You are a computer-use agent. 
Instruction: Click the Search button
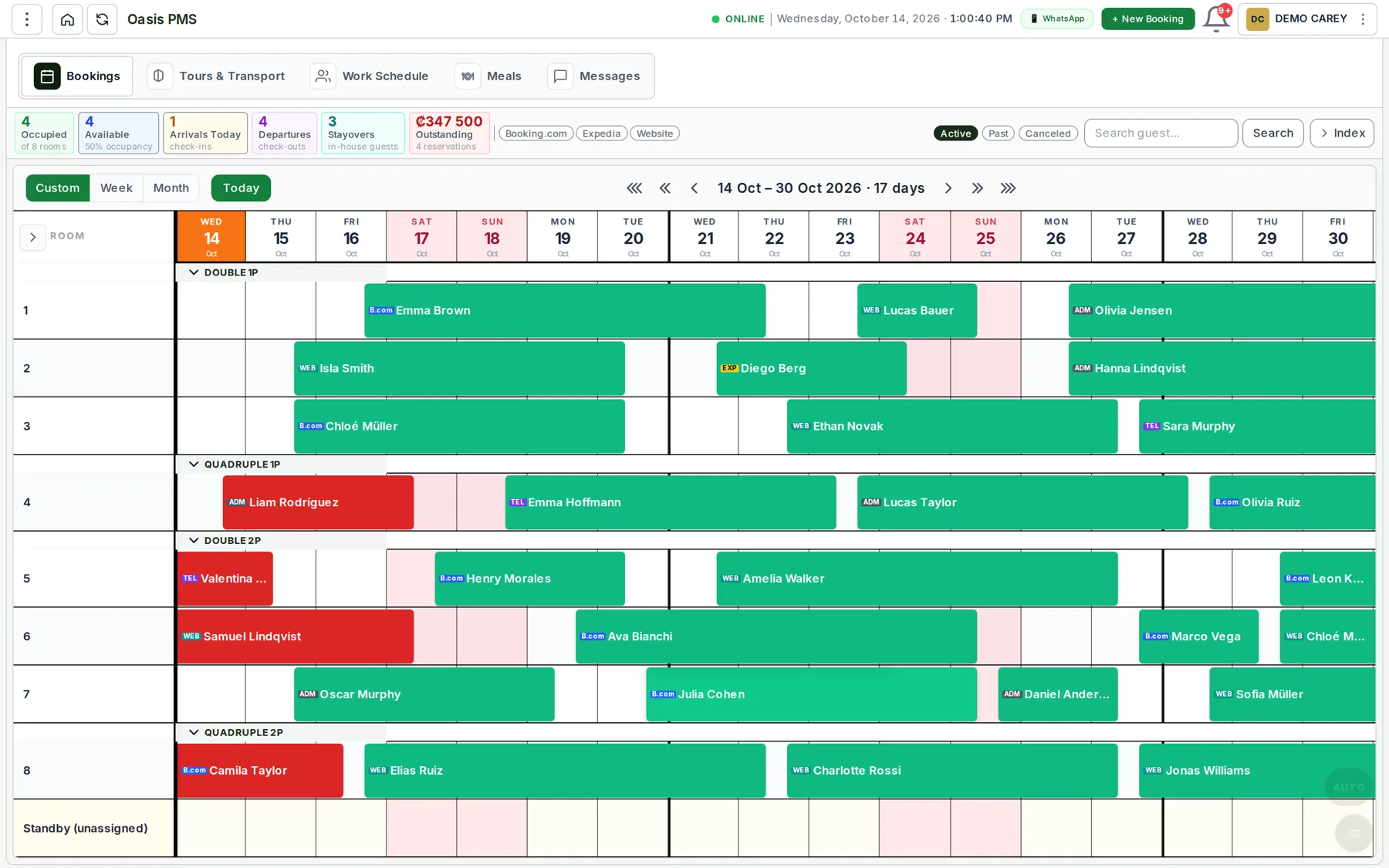pyautogui.click(x=1273, y=133)
